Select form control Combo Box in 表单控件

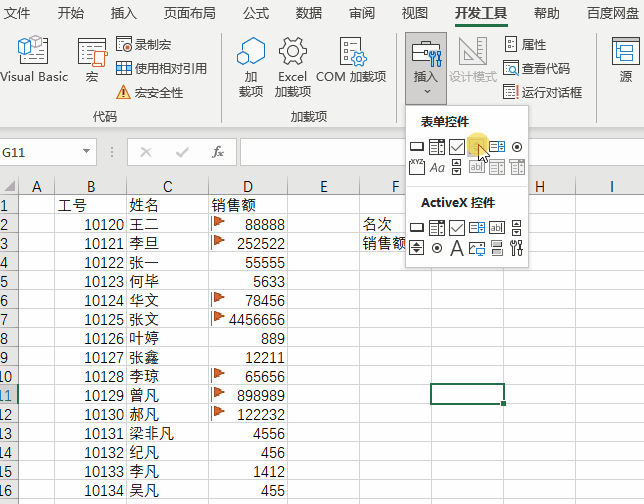437,147
